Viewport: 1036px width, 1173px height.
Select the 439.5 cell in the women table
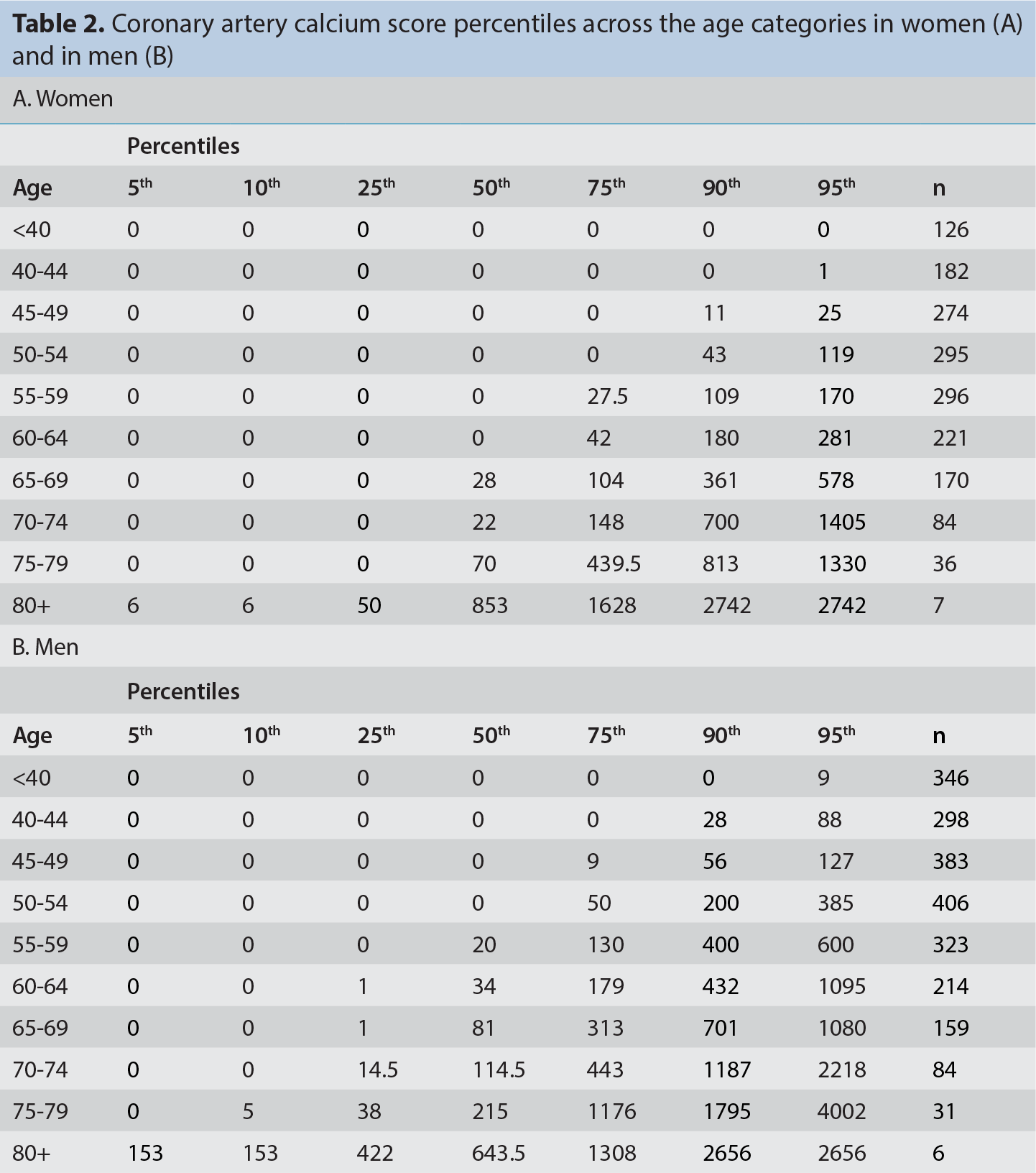[614, 563]
